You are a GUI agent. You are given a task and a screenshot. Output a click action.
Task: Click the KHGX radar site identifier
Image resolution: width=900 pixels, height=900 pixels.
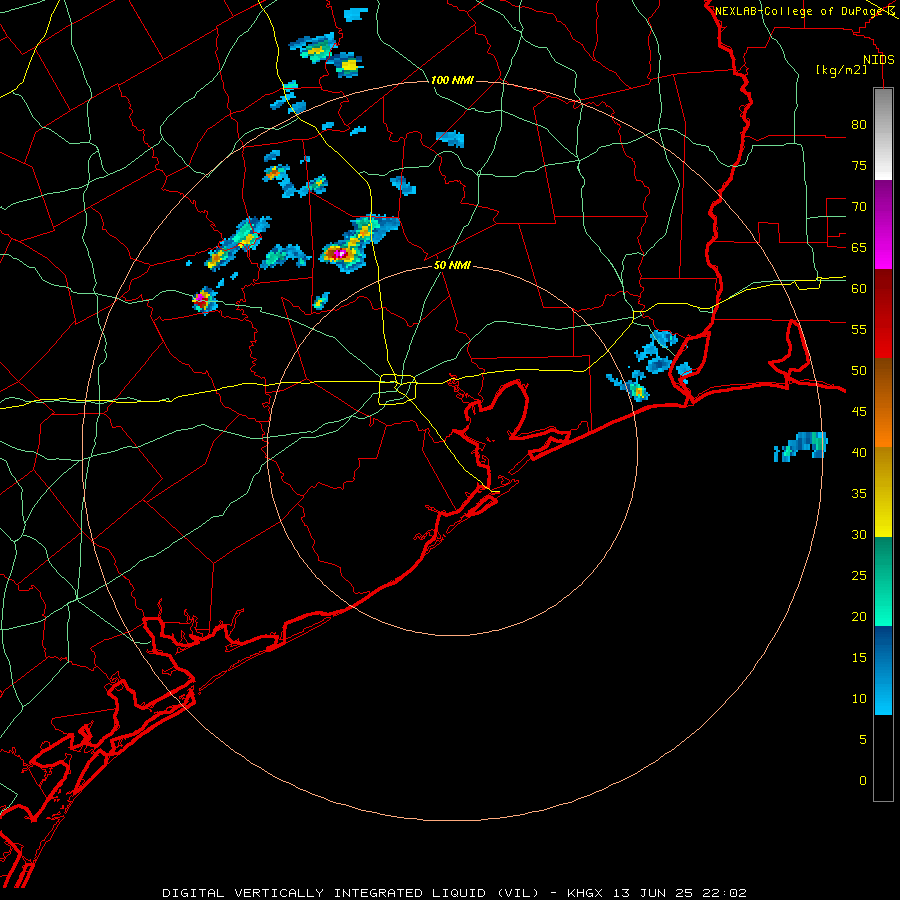click(x=585, y=893)
